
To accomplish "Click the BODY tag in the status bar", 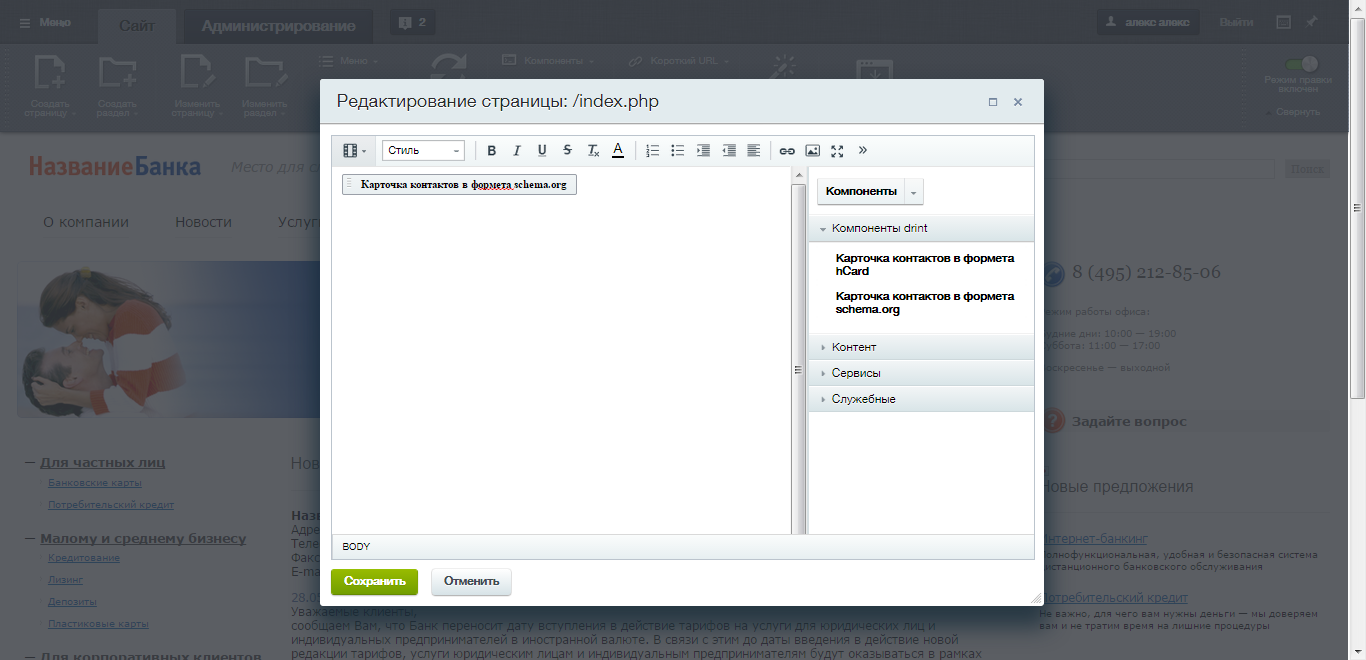I will pos(356,547).
